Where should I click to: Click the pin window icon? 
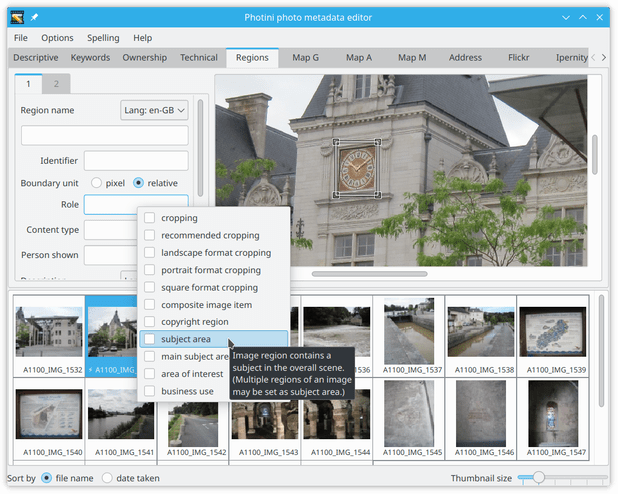coord(34,17)
